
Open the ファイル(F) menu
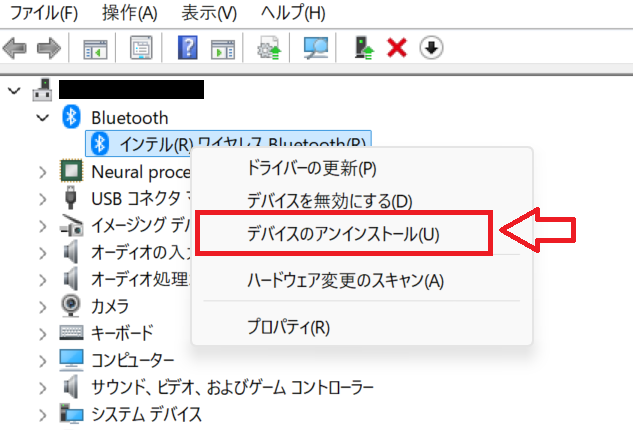pyautogui.click(x=44, y=13)
